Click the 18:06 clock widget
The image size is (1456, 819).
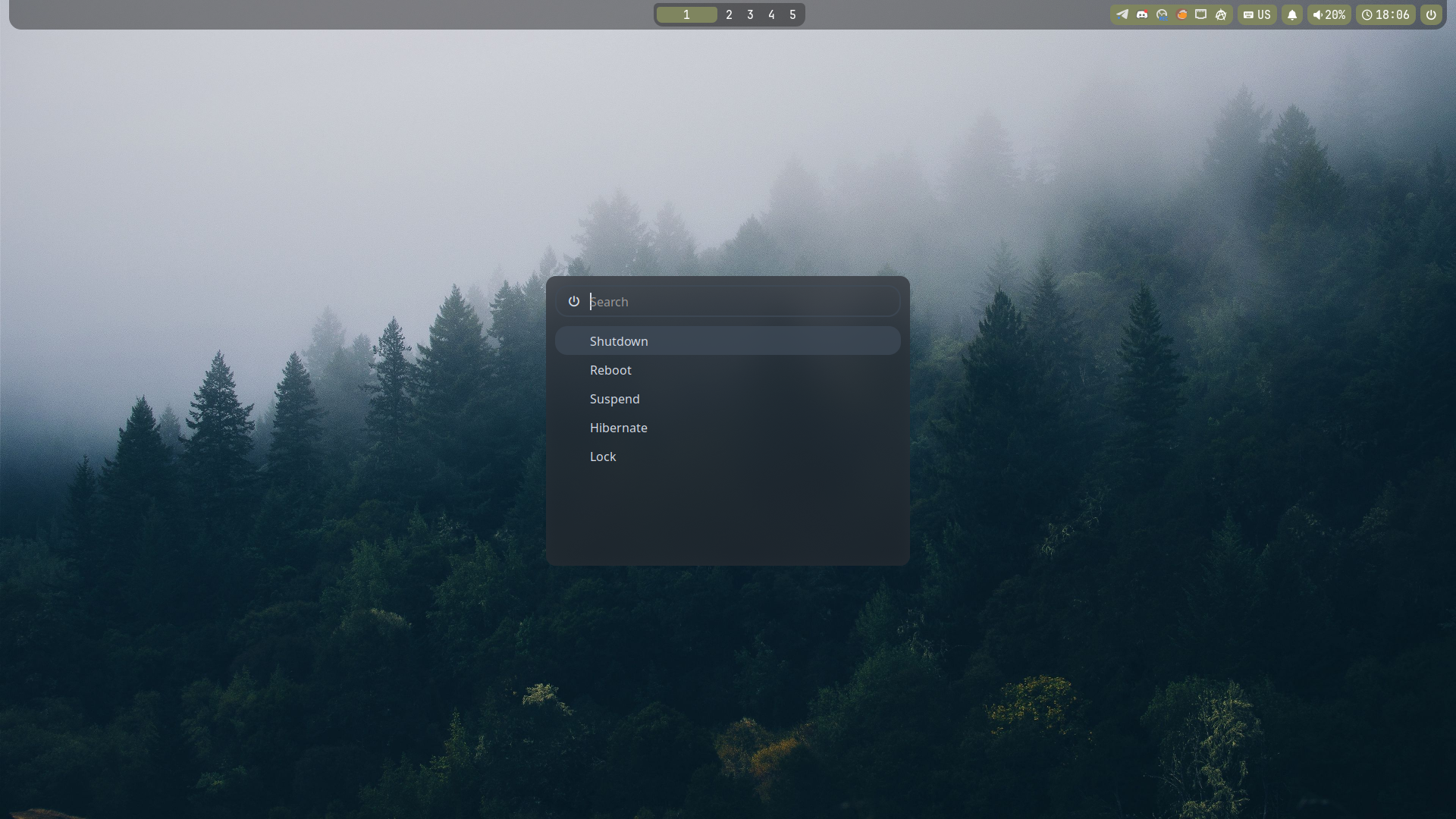[x=1385, y=14]
